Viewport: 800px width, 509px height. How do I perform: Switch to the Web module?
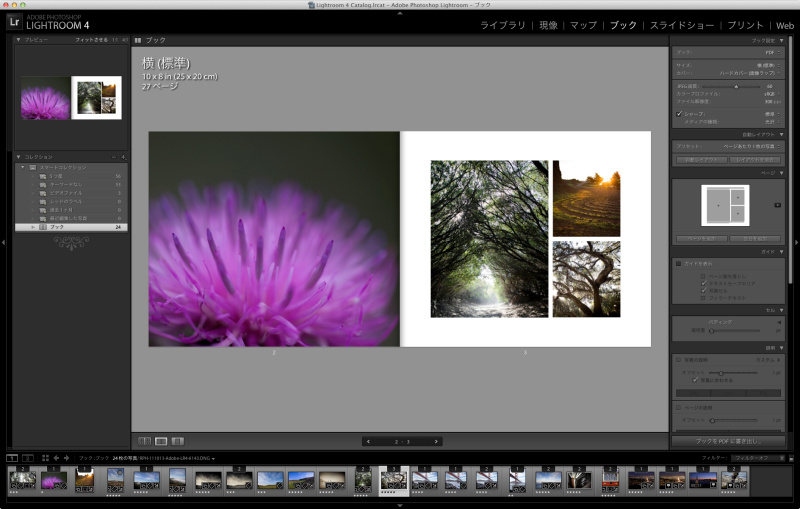[785, 26]
